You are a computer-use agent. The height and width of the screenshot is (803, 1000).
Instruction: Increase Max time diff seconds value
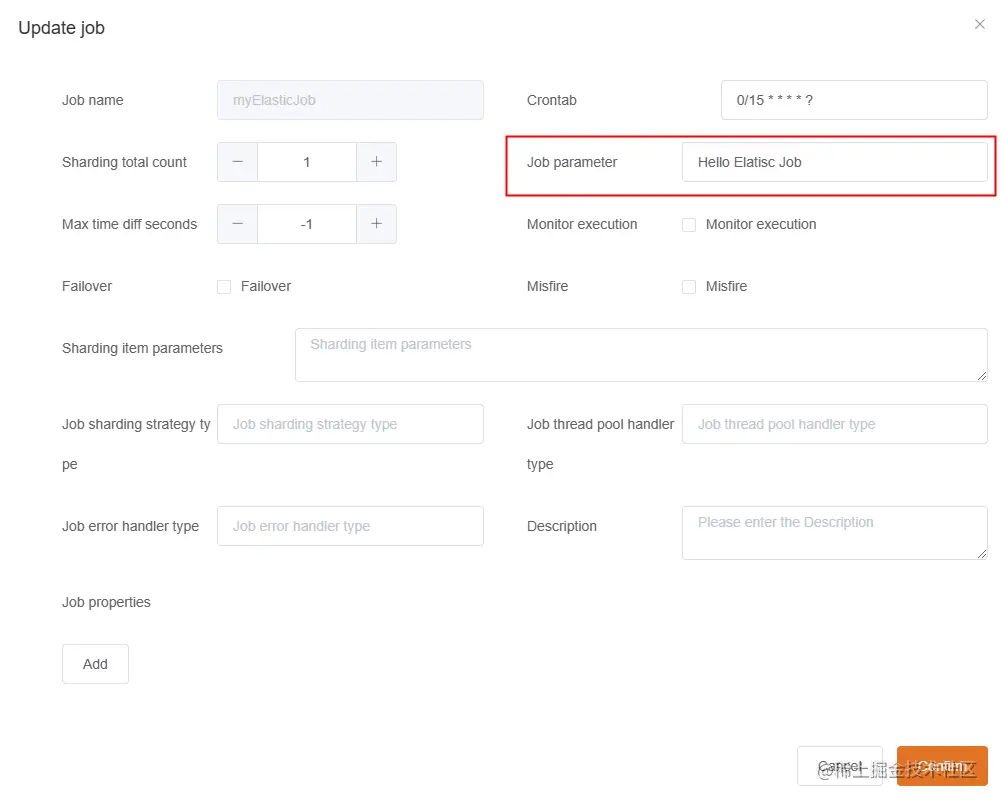(x=376, y=224)
